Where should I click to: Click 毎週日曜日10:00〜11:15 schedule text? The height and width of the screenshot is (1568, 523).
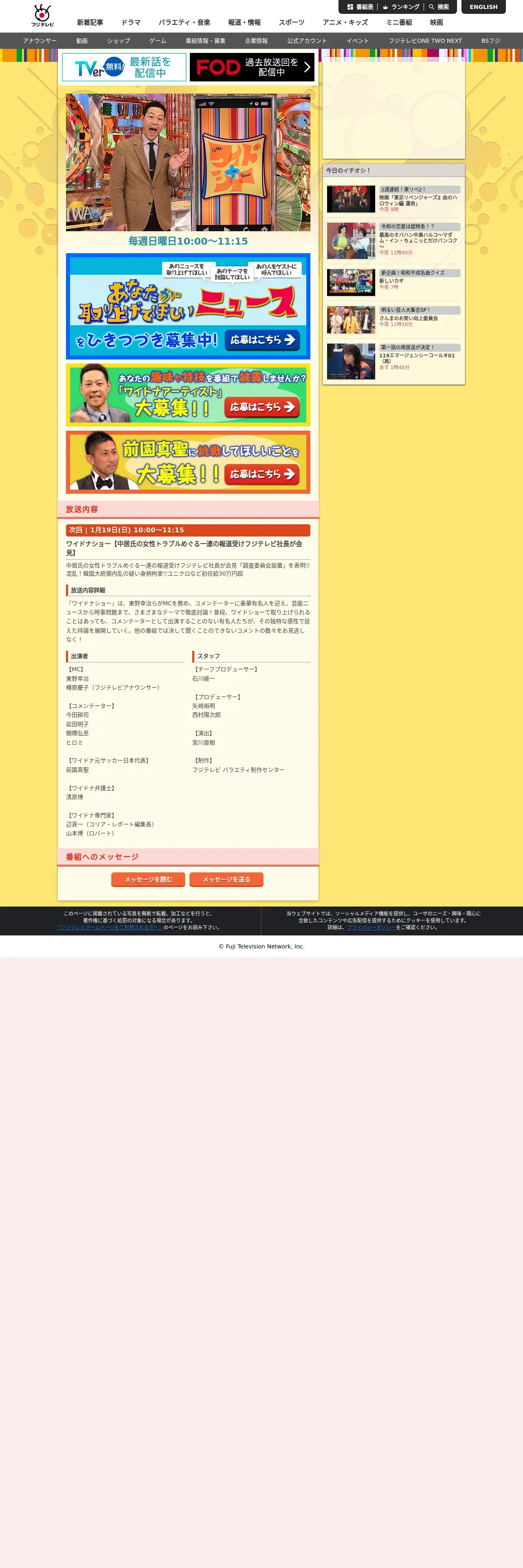click(188, 241)
